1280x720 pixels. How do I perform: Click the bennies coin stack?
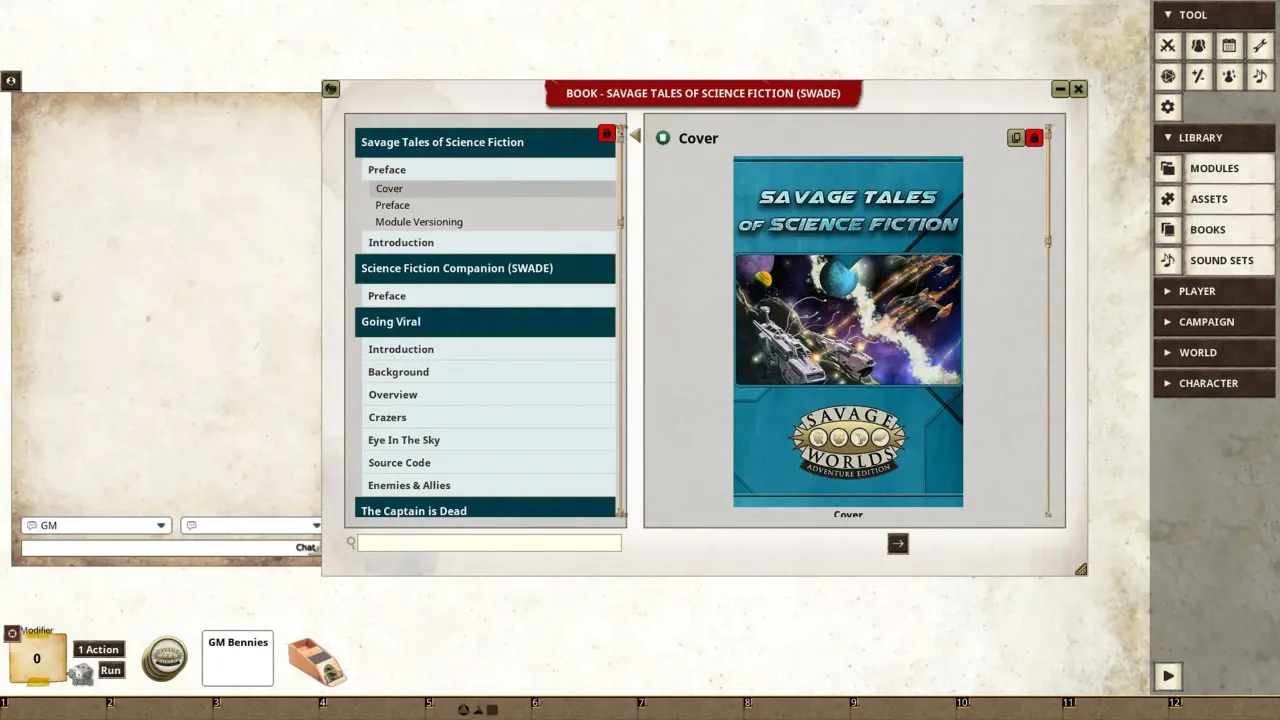164,660
